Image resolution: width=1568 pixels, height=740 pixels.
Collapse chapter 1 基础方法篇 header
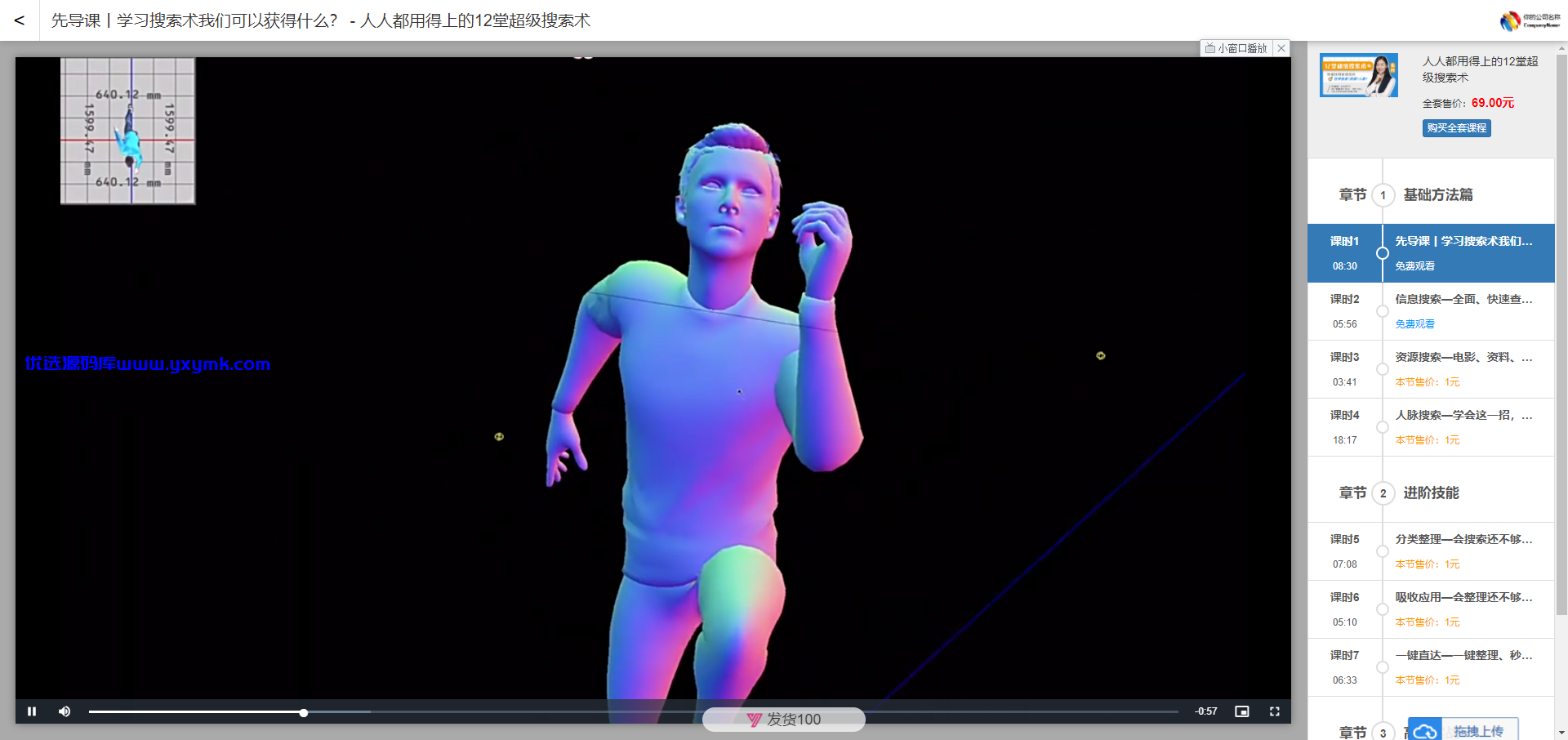click(1431, 194)
